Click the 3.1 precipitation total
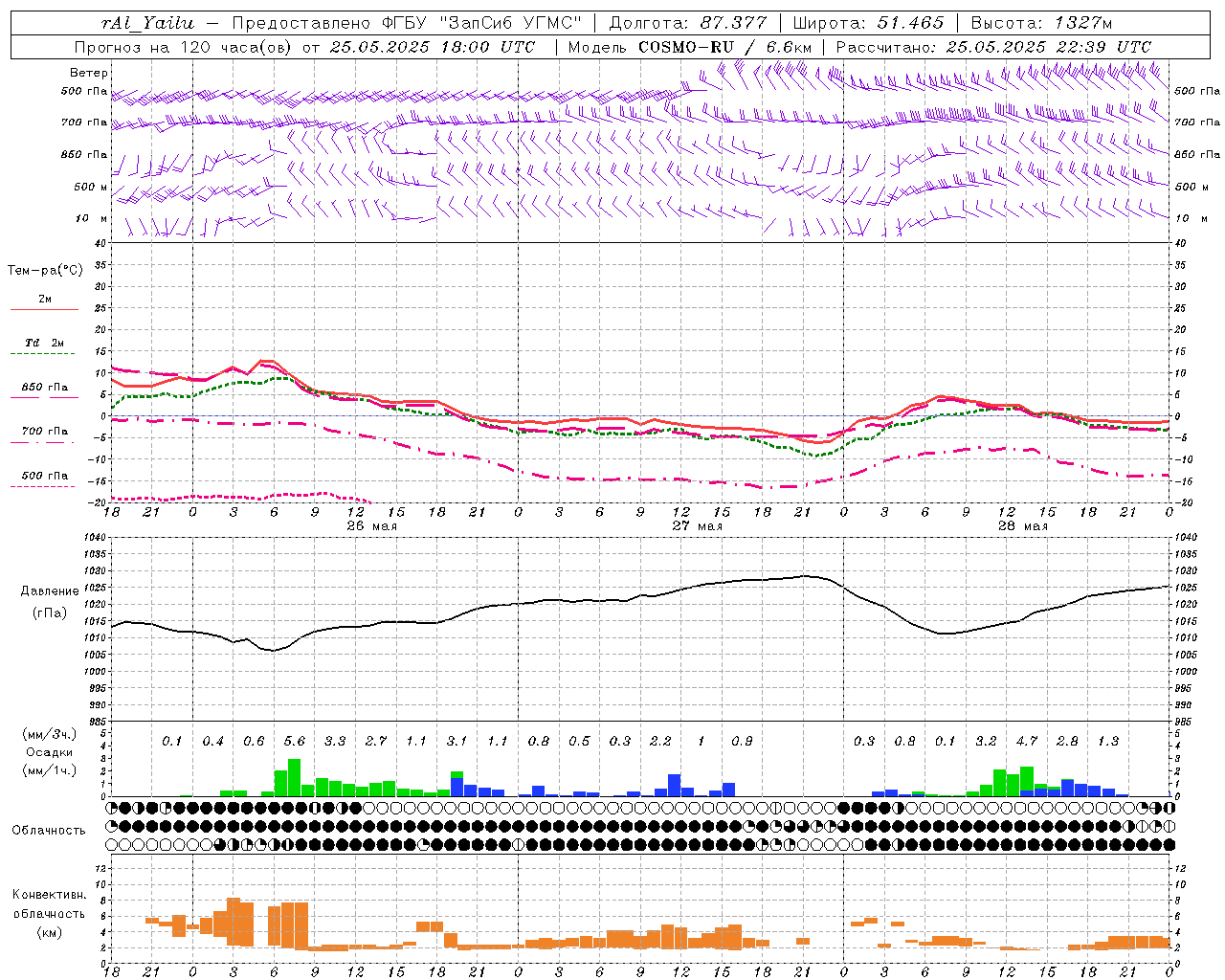Image resolution: width=1225 pixels, height=980 pixels. [457, 741]
